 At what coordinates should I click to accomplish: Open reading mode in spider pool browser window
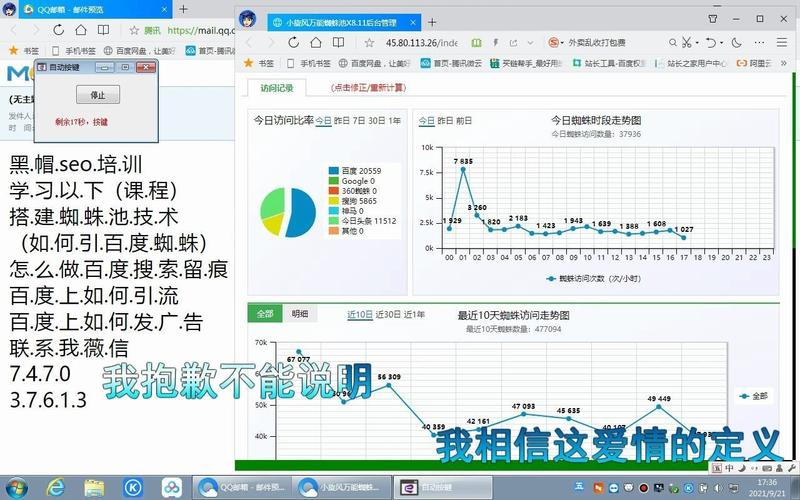[338, 42]
